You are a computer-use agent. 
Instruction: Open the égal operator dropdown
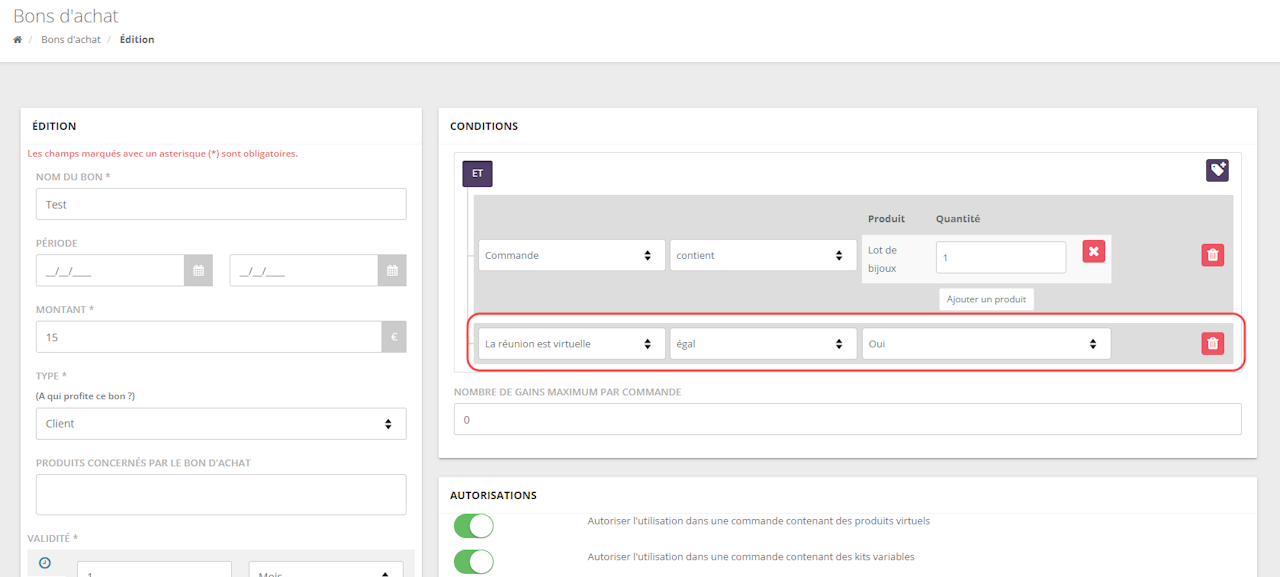(763, 344)
